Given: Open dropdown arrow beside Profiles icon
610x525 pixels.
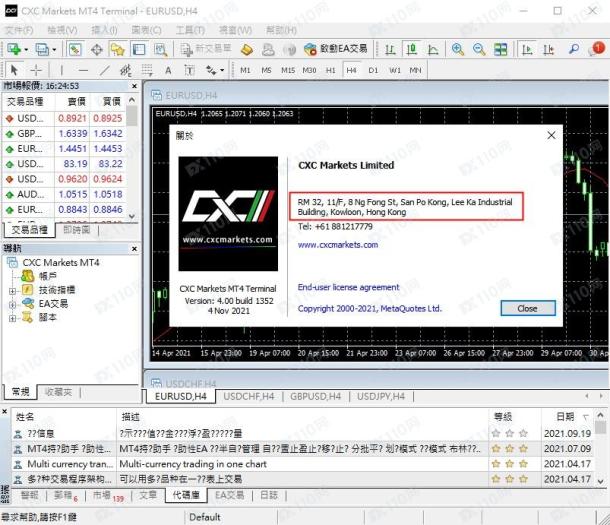Looking at the screenshot, I should point(54,50).
